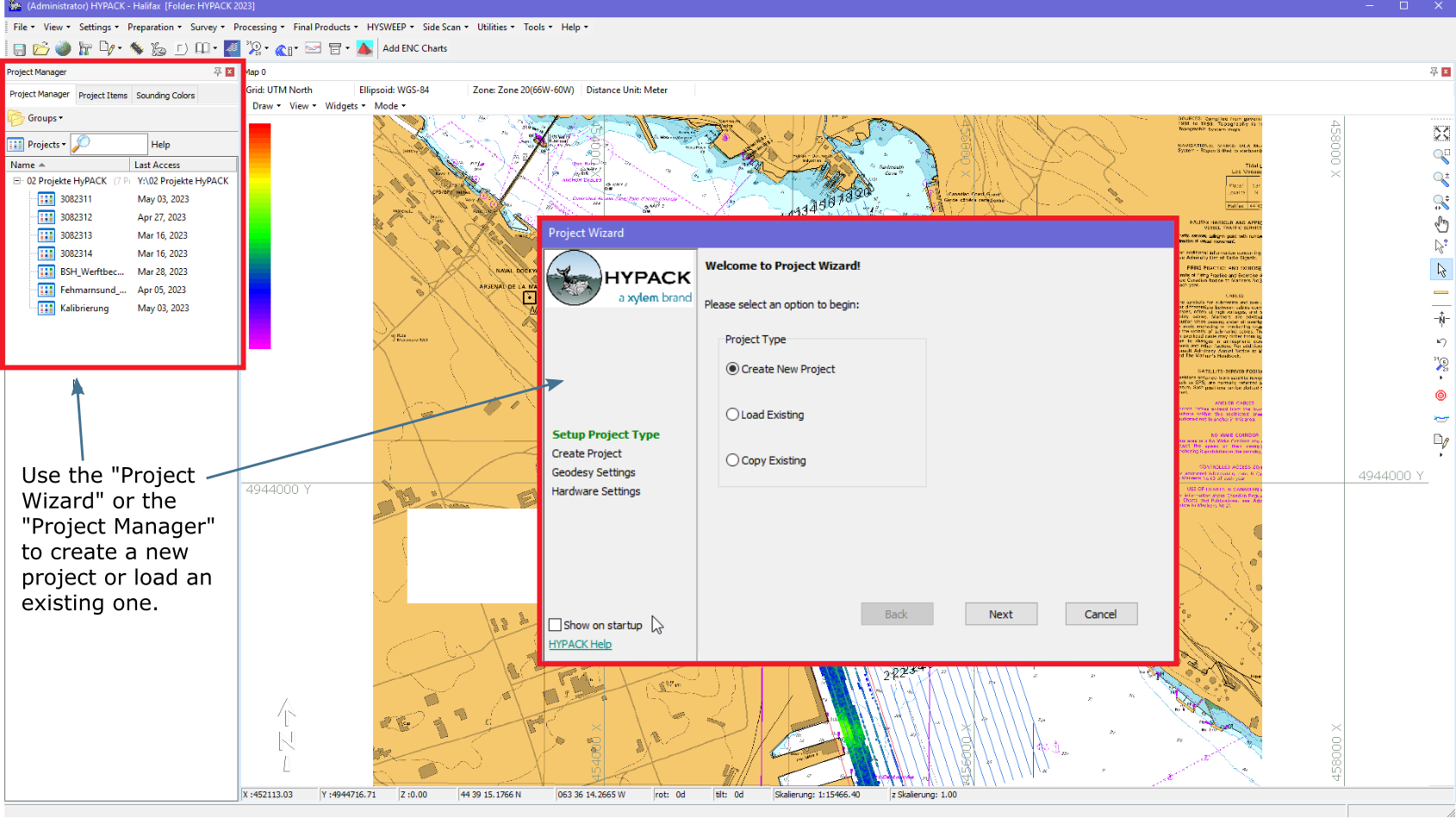Open the Mode dropdown menu
This screenshot has height=818, width=1456.
click(389, 106)
